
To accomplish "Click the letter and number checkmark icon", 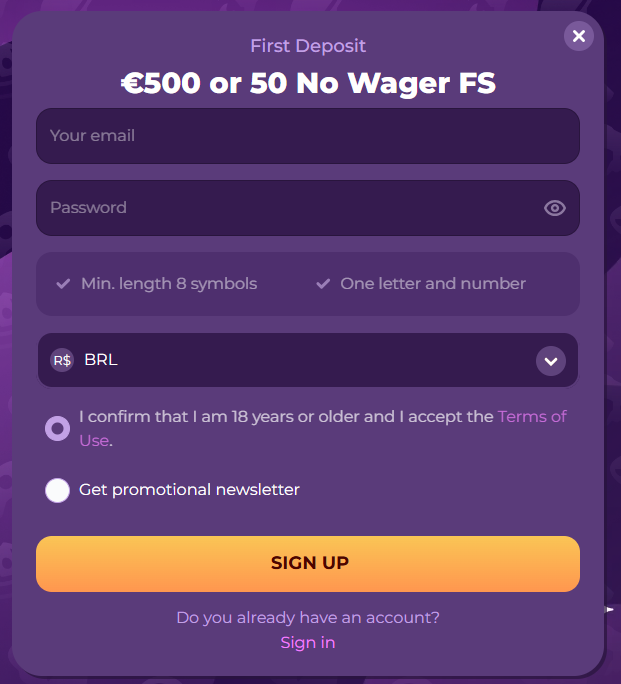I will click(x=323, y=284).
